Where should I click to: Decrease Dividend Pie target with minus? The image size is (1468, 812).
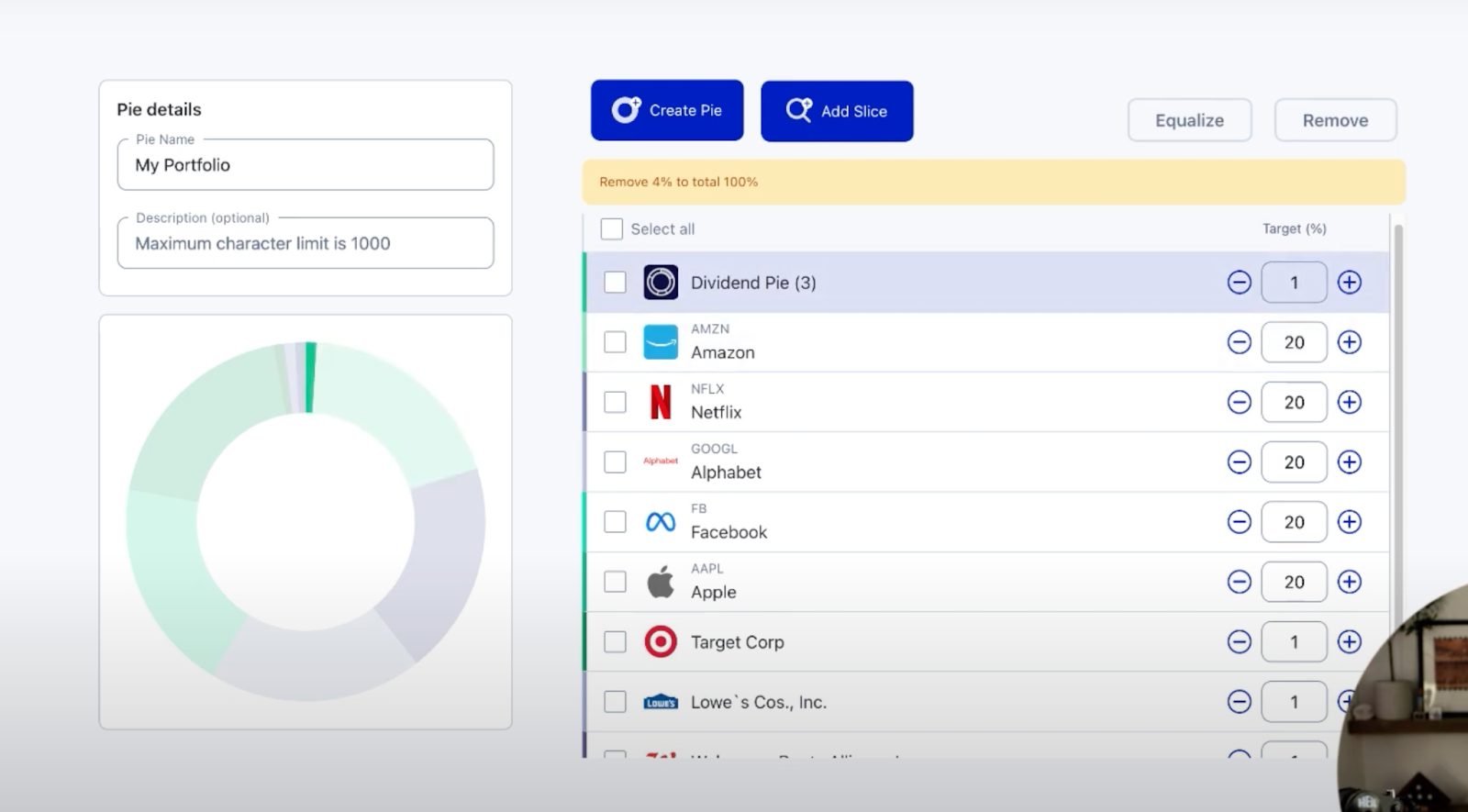(1240, 283)
